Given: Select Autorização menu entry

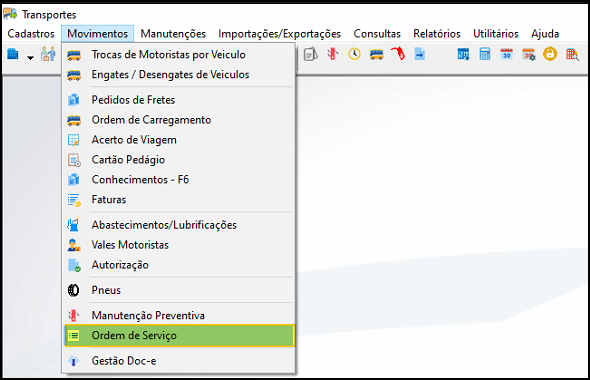Looking at the screenshot, I should (x=179, y=264).
